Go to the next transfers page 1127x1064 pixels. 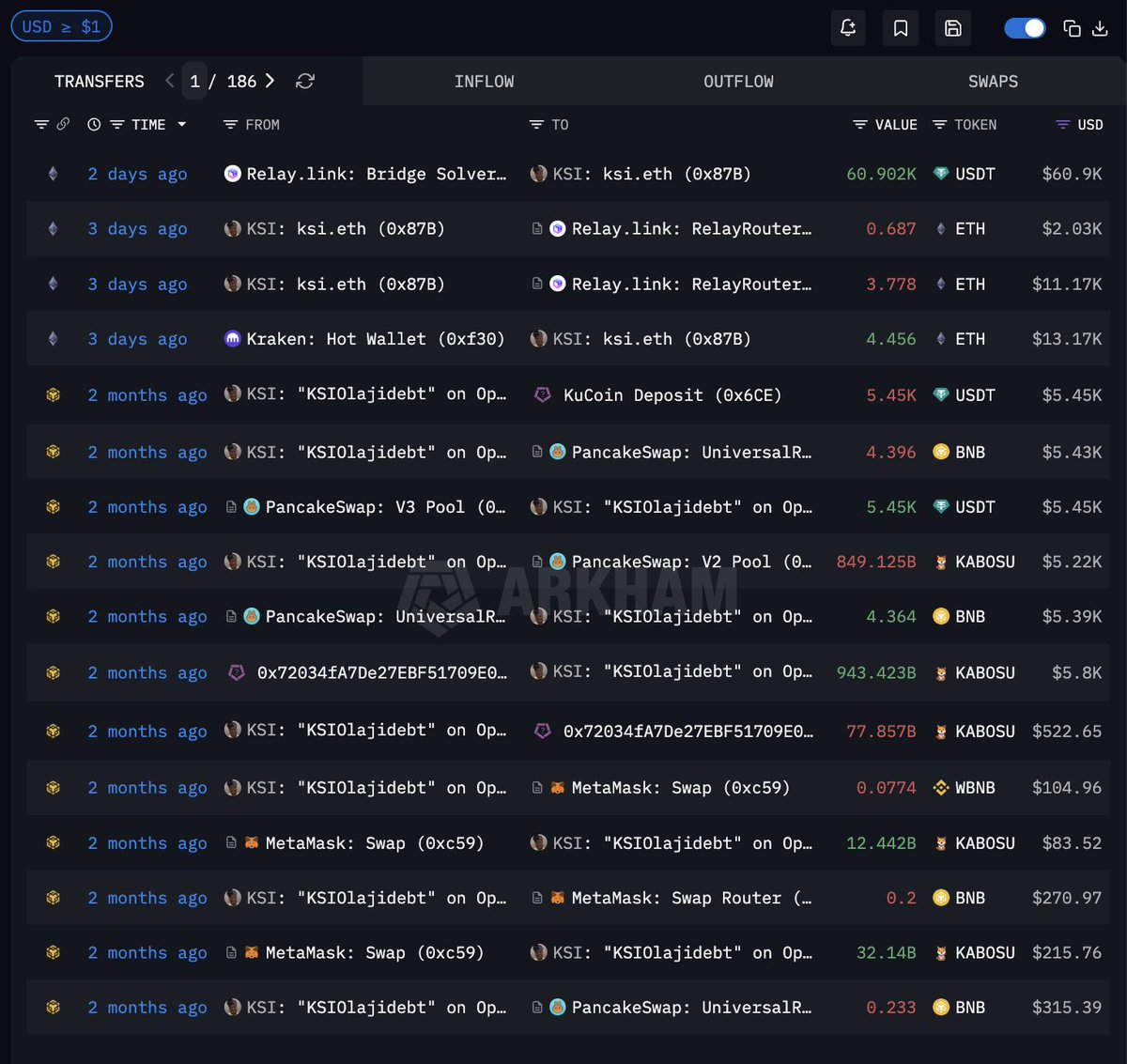tap(270, 81)
